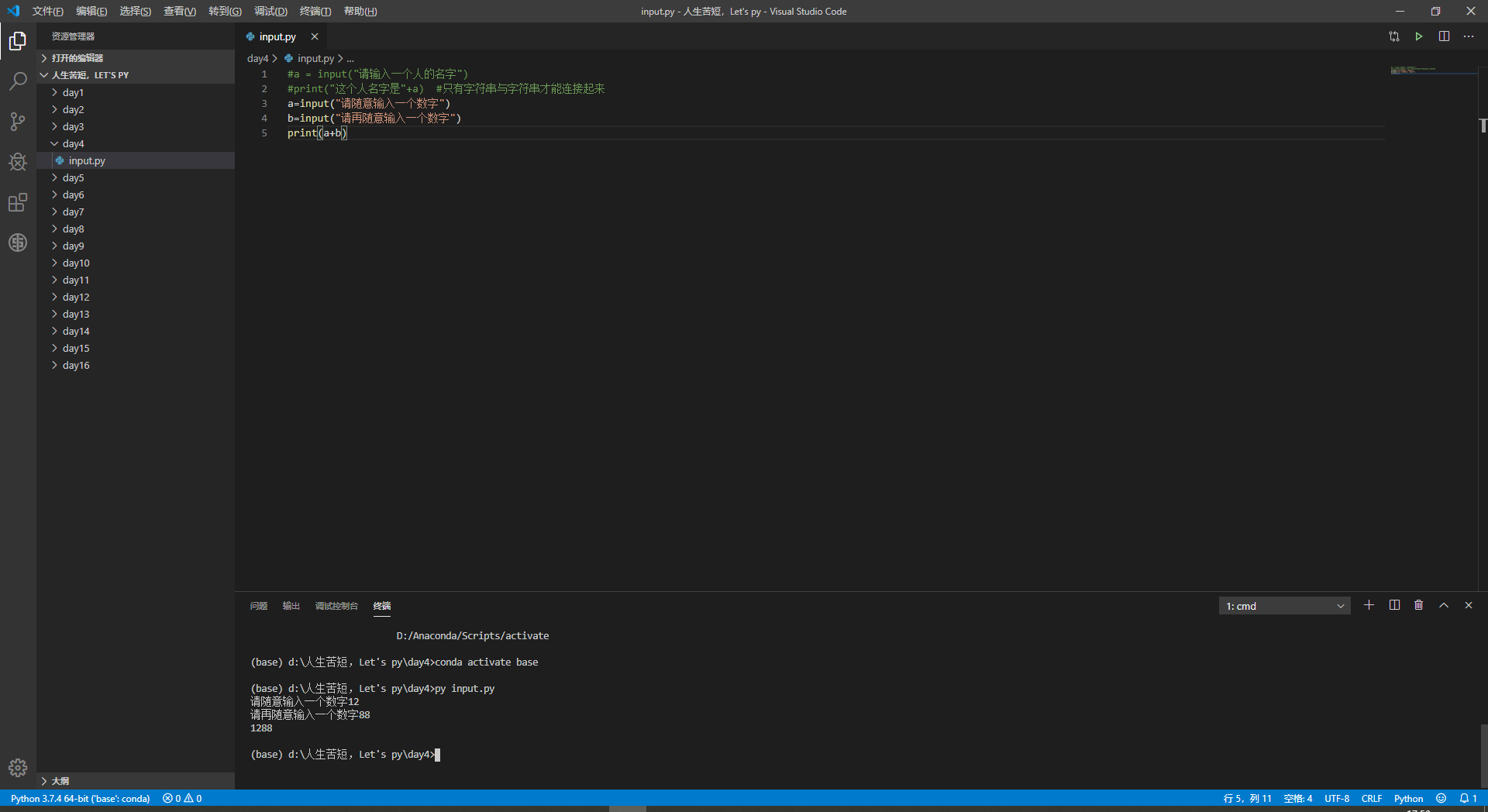Click input.py in the breadcrumb
Viewport: 1488px width, 812px height.
click(315, 58)
